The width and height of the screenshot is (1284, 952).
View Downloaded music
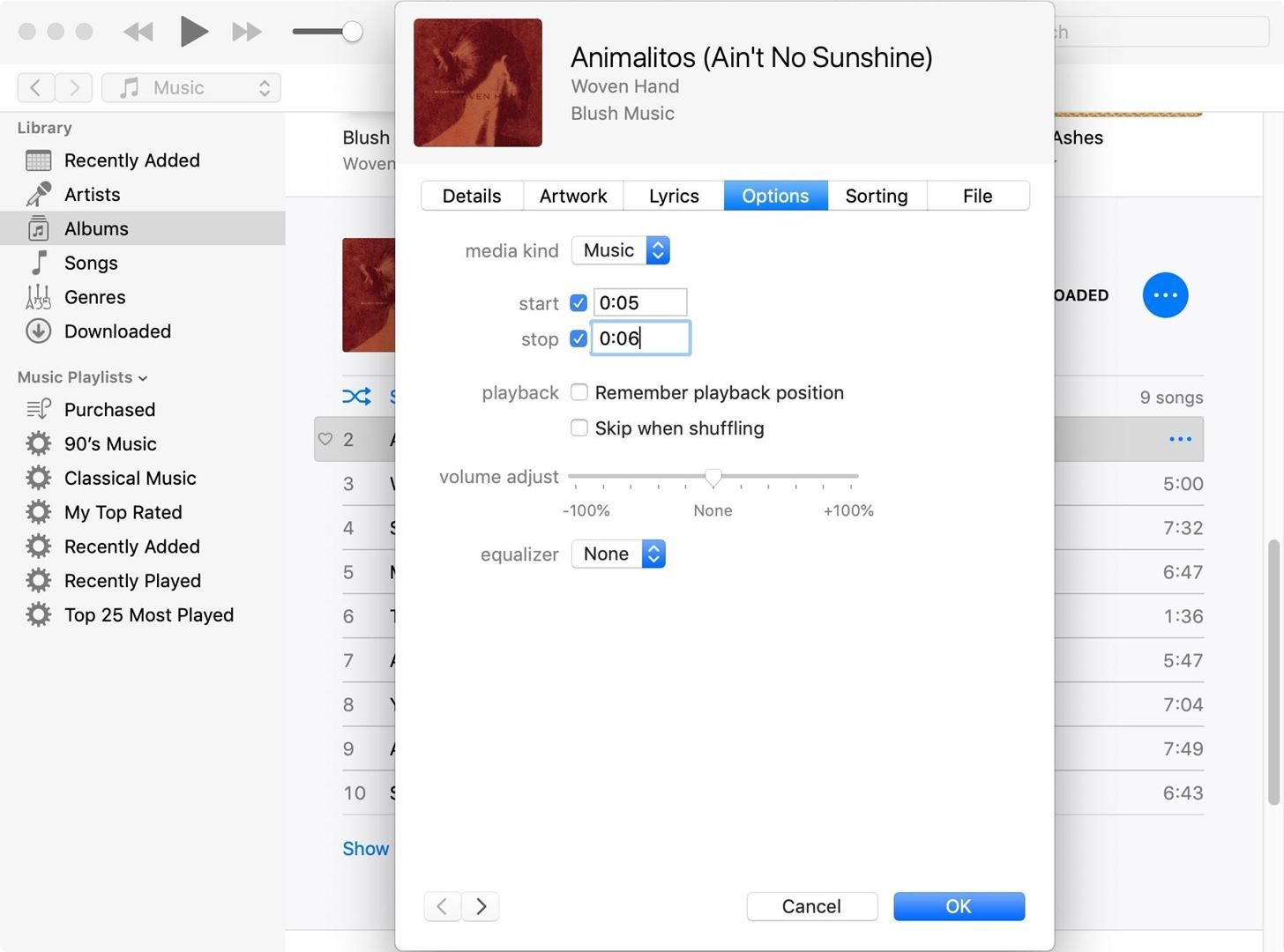click(117, 331)
